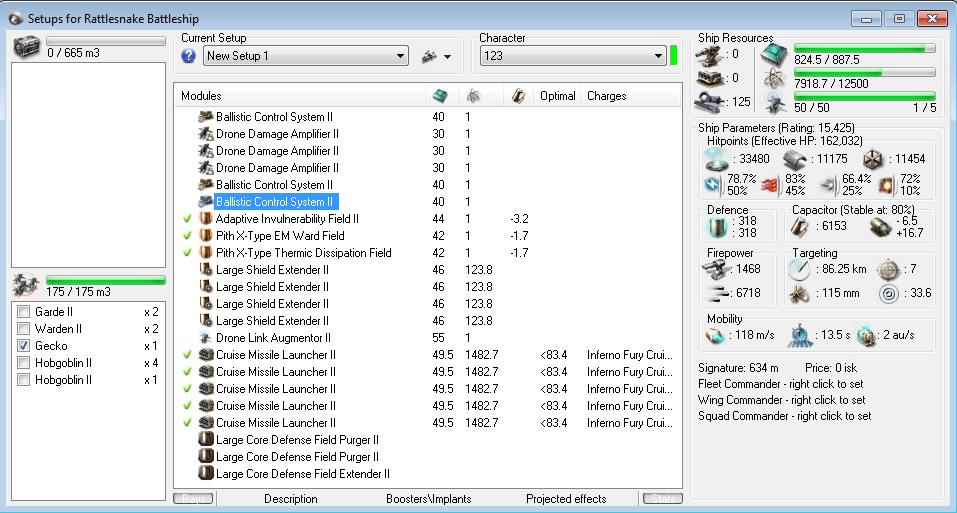Expand the arrow beside the ship icon
Image resolution: width=957 pixels, height=513 pixels.
(x=447, y=57)
